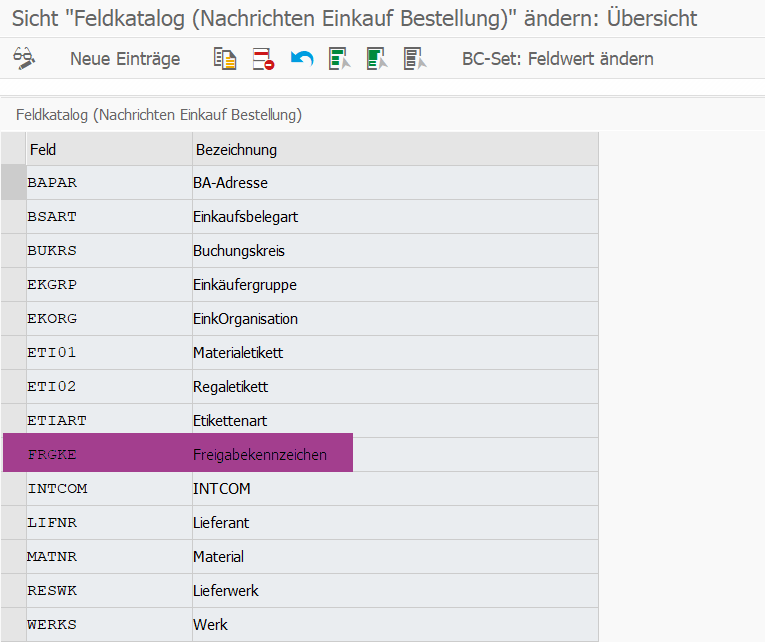Click the Select Block icon

[377, 59]
